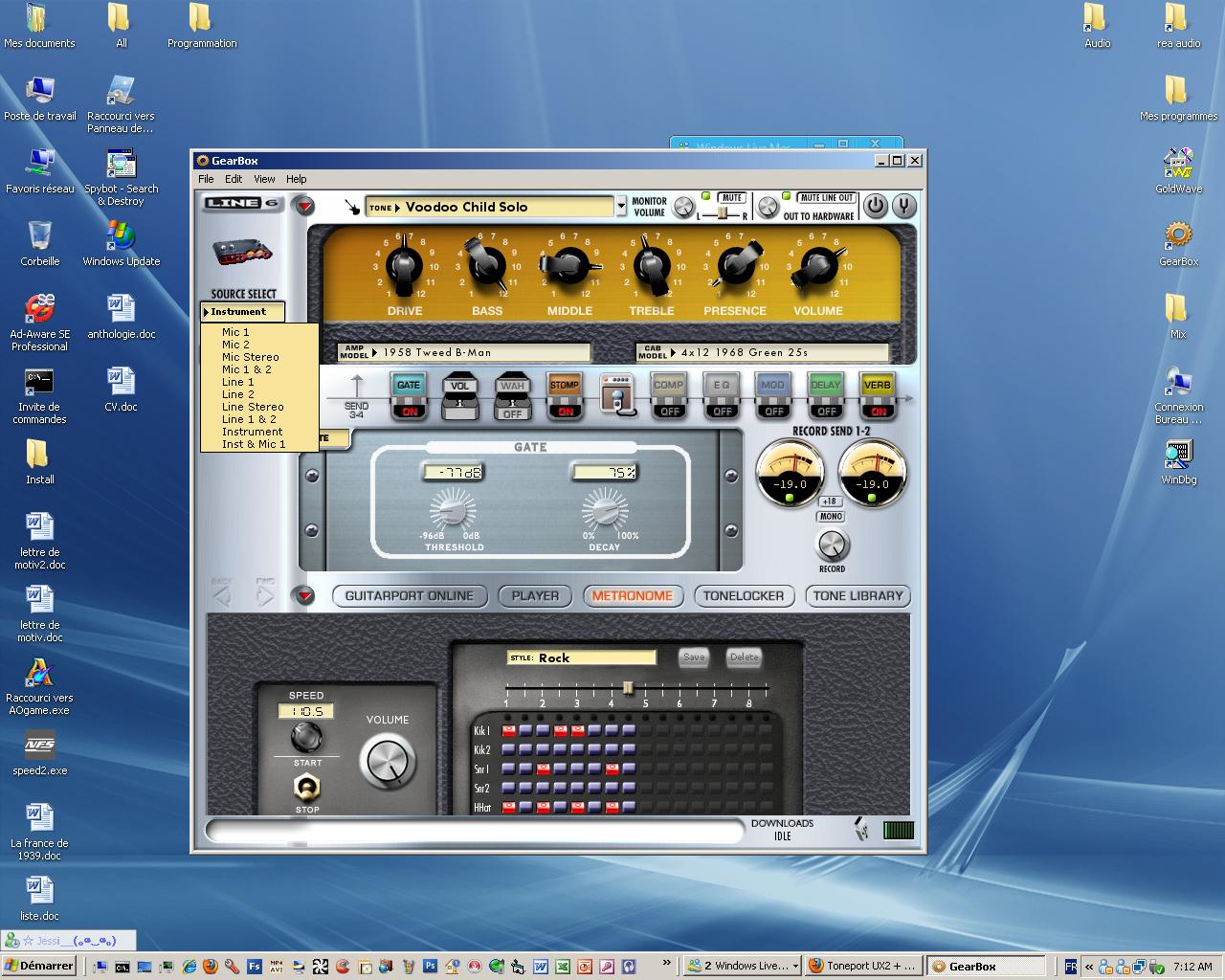Select Line 1 & 2 source

tap(249, 419)
